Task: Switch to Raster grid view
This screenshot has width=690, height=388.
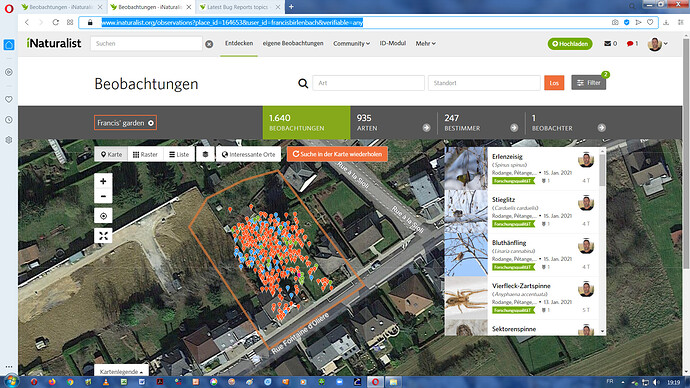Action: (x=145, y=154)
